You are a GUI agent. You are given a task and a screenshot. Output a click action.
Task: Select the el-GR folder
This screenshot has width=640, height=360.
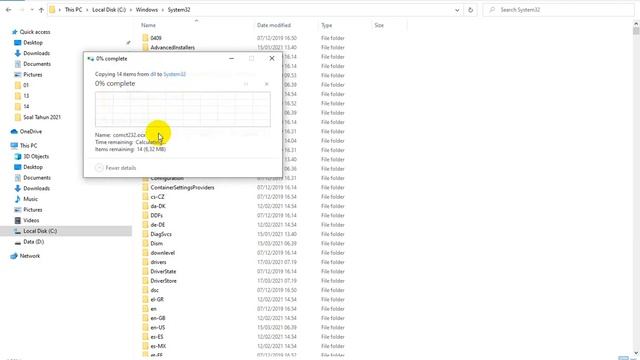(157, 300)
